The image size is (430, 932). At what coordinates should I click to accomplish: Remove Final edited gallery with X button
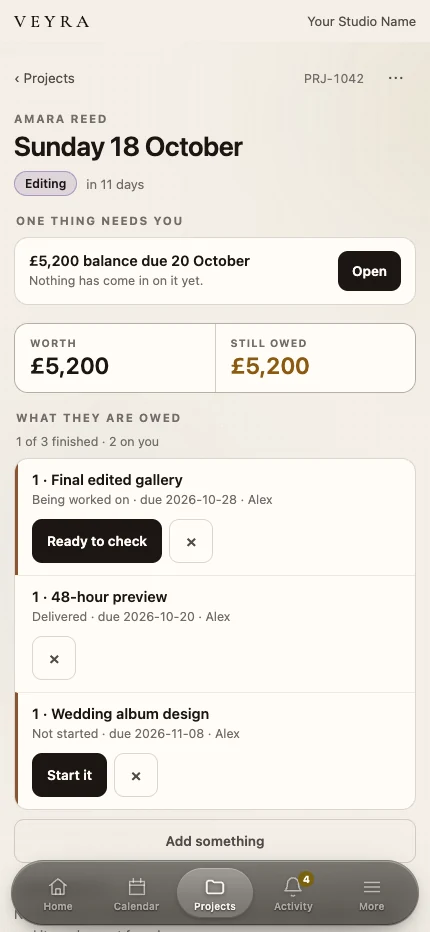pyautogui.click(x=191, y=541)
